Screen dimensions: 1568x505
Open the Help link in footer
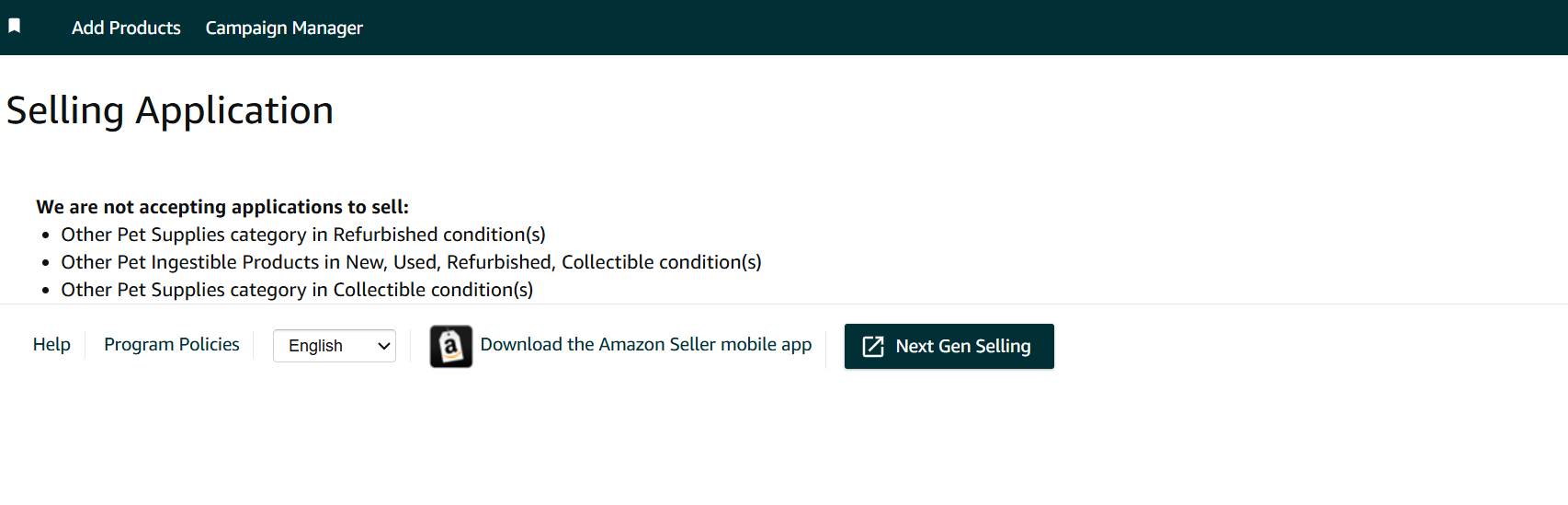[51, 344]
